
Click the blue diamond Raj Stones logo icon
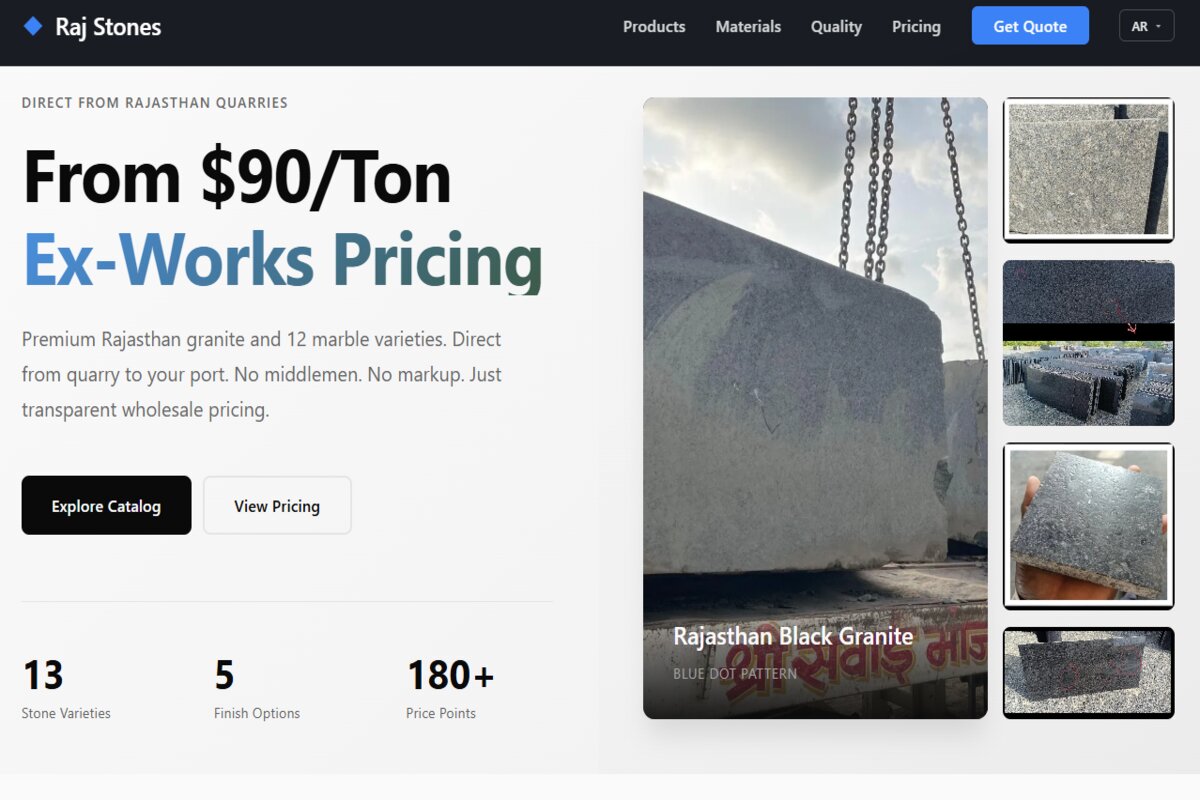[33, 26]
